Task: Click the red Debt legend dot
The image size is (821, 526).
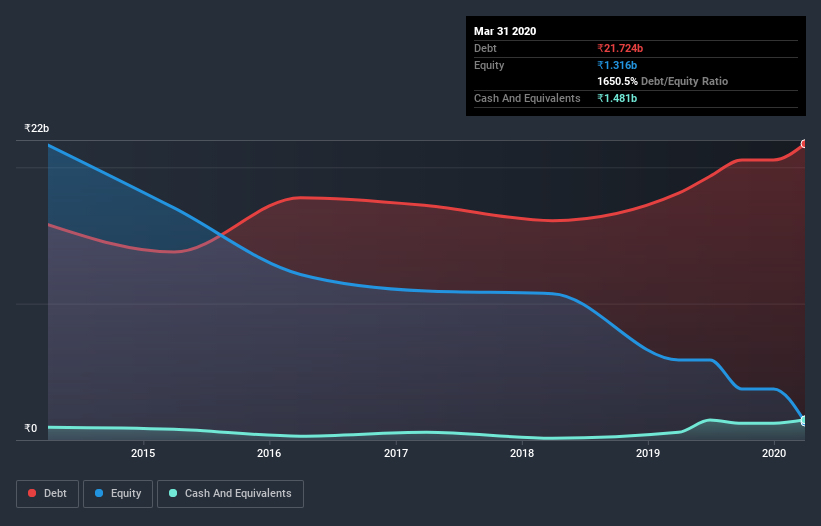Action: coord(32,493)
